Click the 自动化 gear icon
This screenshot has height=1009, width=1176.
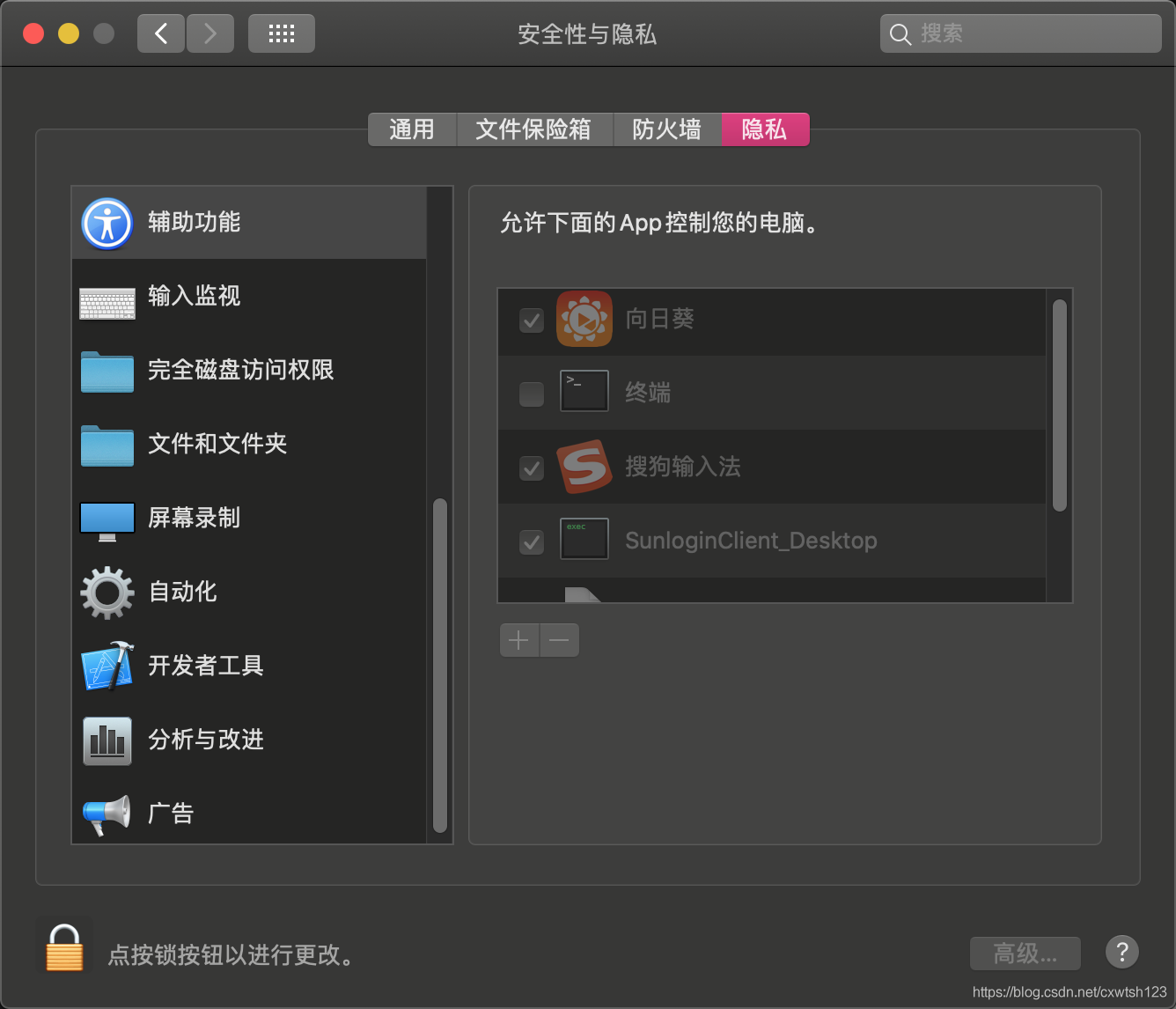point(107,593)
